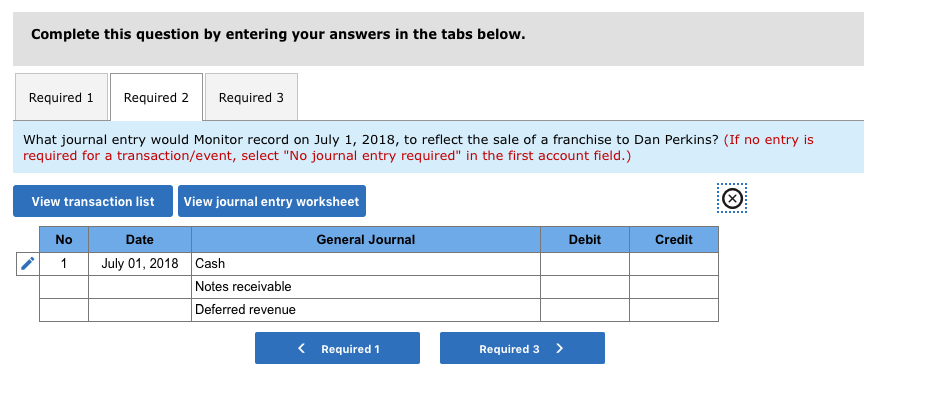Select the Deferred revenue account field
Image resolution: width=927 pixels, height=397 pixels.
click(x=366, y=310)
